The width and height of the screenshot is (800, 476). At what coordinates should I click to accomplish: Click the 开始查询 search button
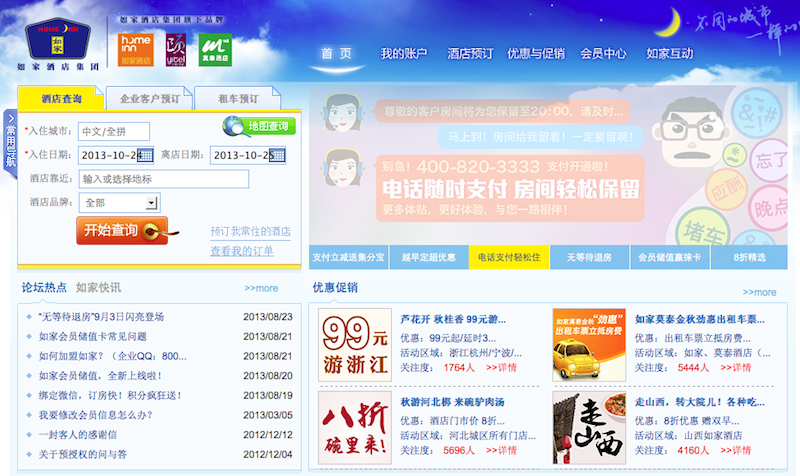(122, 231)
